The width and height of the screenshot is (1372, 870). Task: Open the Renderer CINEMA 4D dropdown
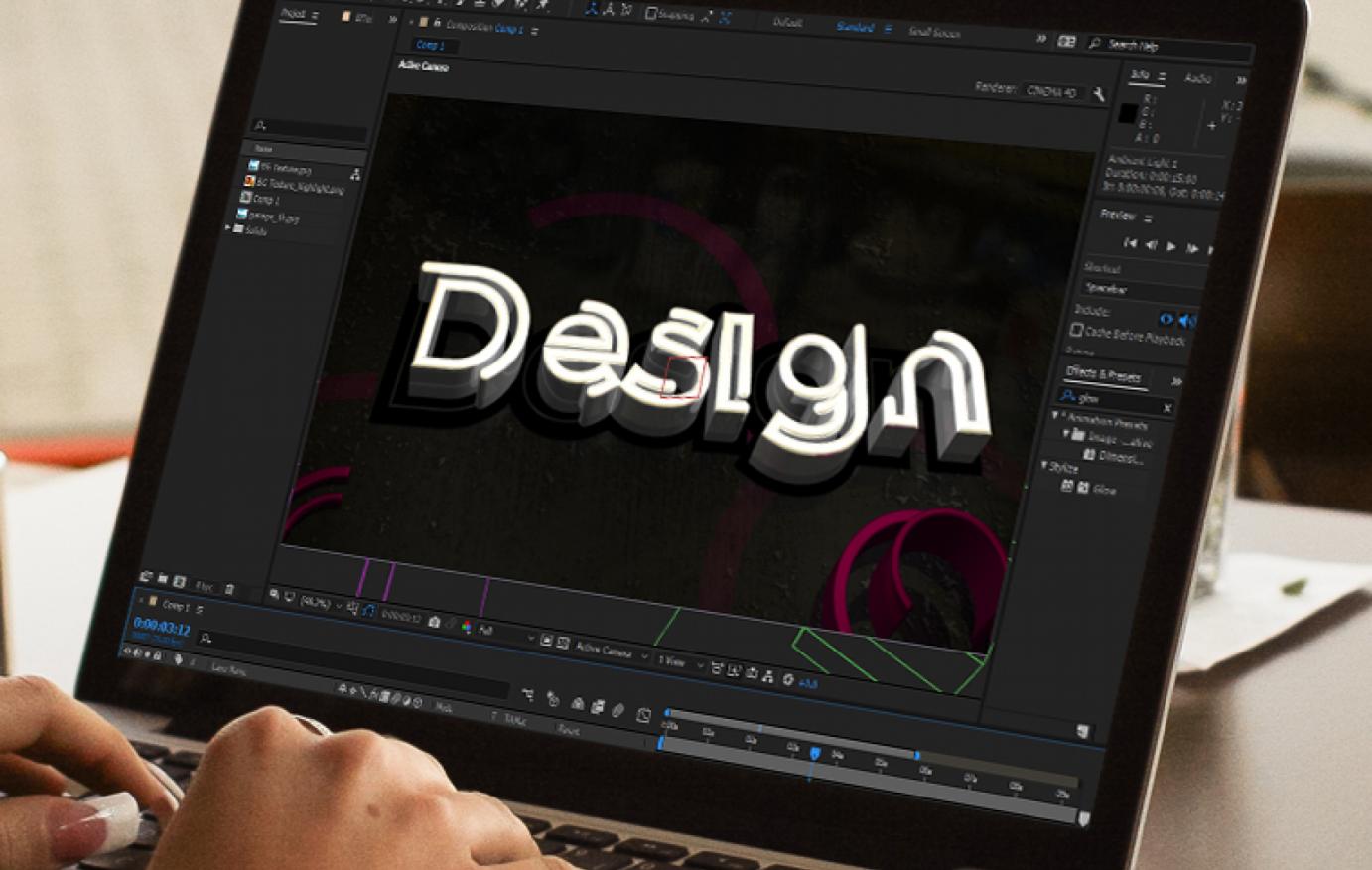coord(1052,91)
